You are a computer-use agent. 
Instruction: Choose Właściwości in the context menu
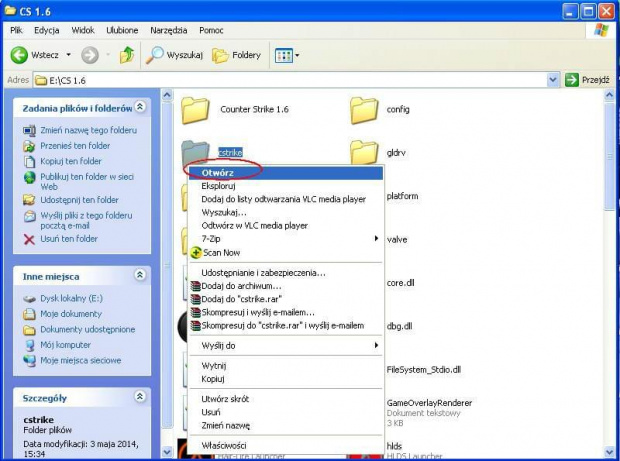pos(285,446)
